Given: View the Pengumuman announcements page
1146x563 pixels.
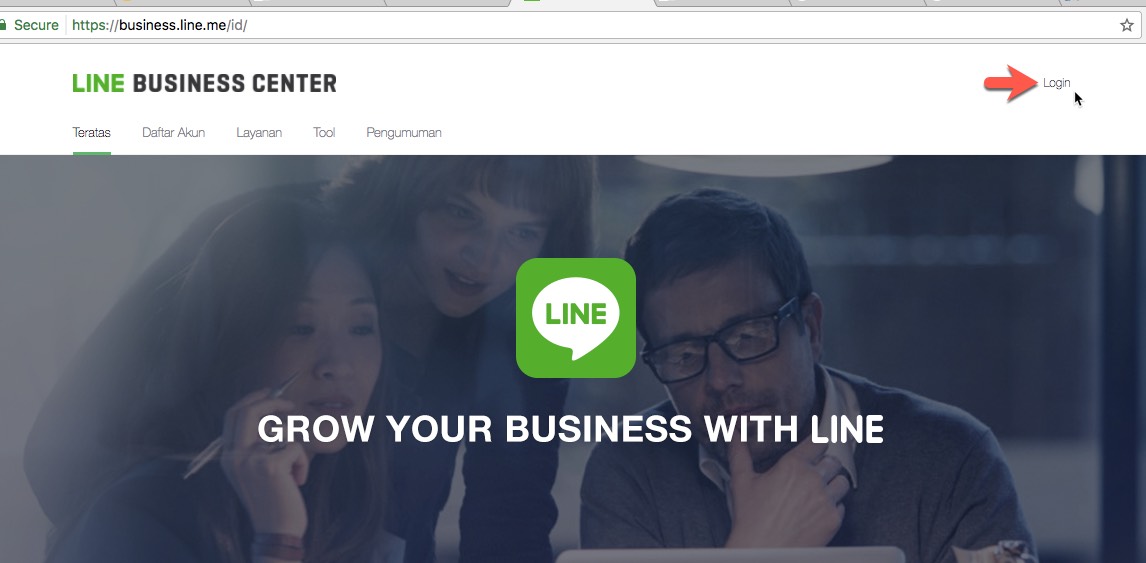Looking at the screenshot, I should coord(403,132).
